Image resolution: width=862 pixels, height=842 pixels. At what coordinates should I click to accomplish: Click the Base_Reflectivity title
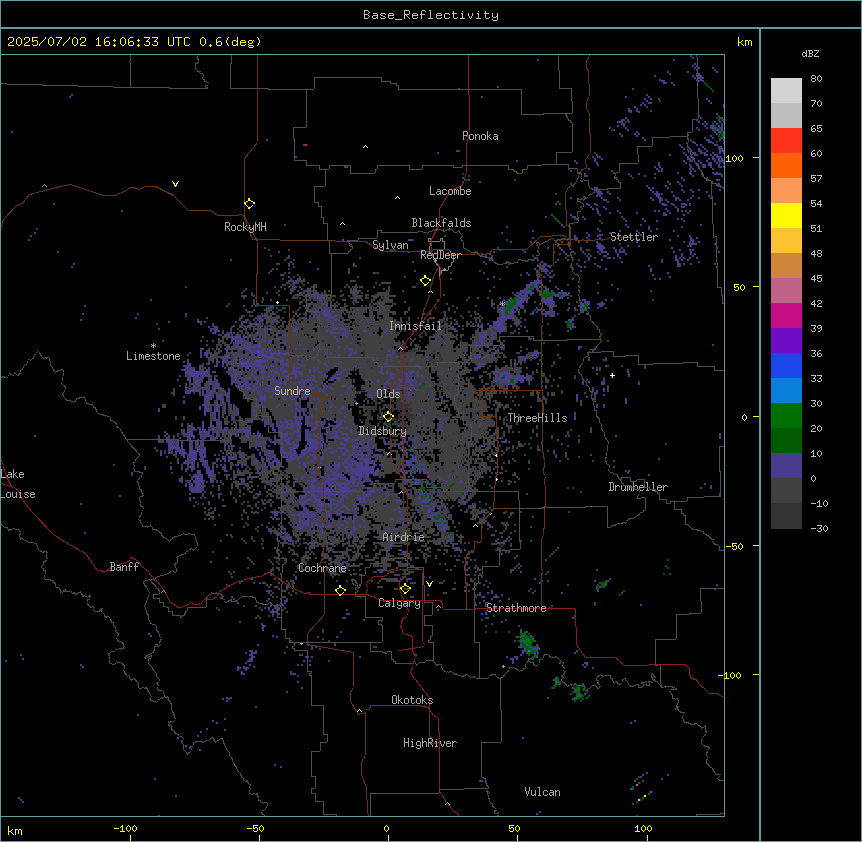point(431,15)
